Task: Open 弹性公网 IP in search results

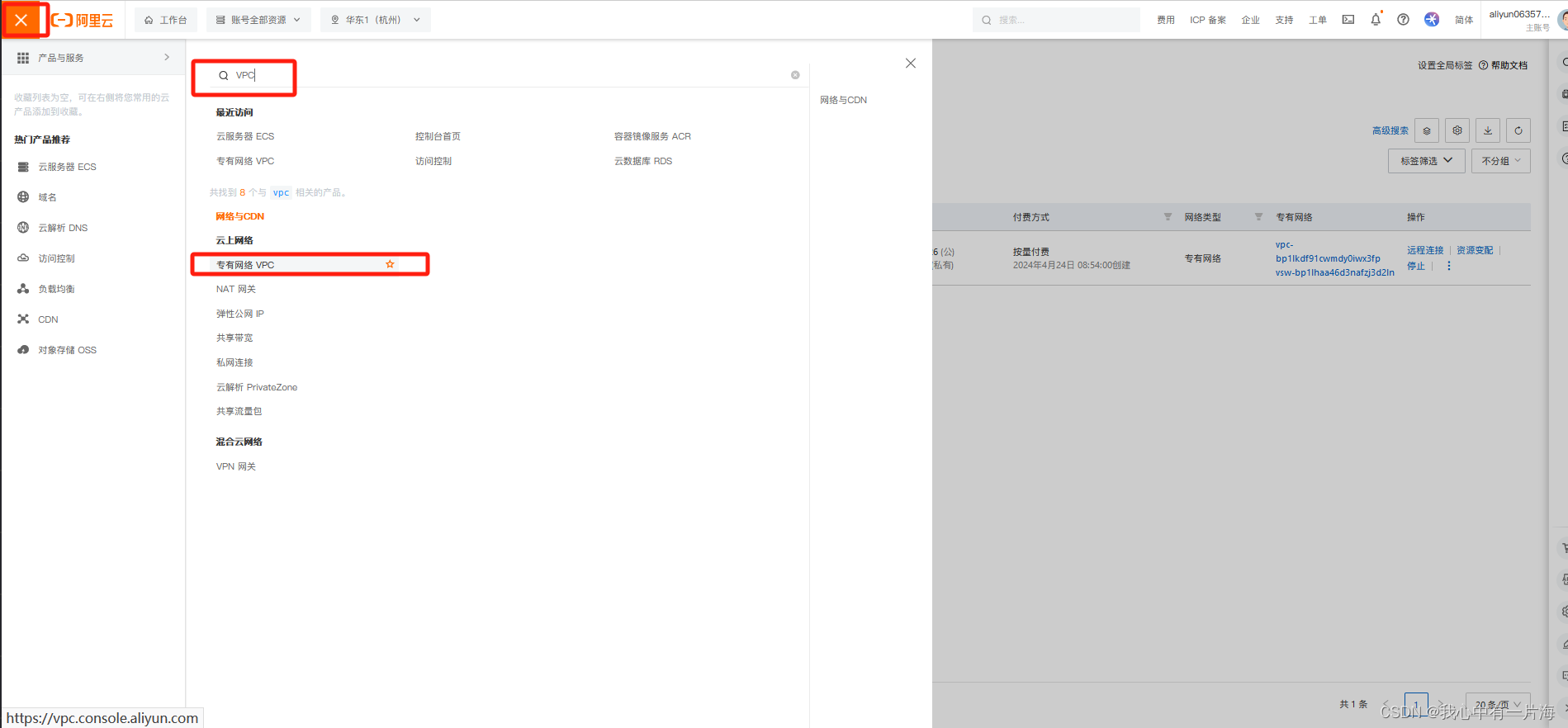Action: click(240, 314)
